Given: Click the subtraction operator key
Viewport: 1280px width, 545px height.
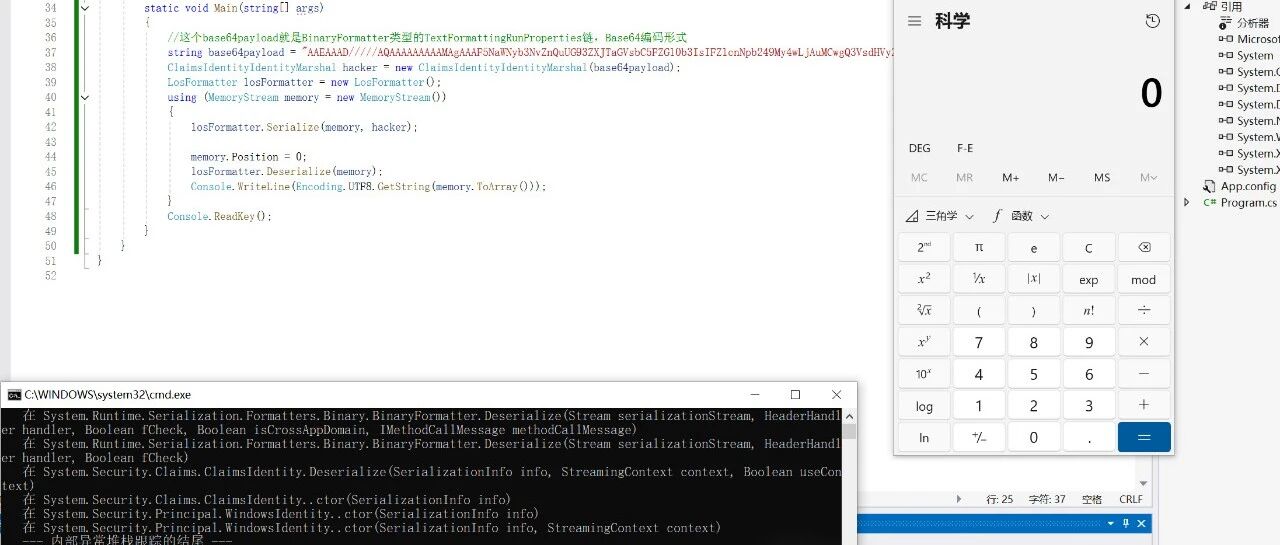Looking at the screenshot, I should point(1144,374).
